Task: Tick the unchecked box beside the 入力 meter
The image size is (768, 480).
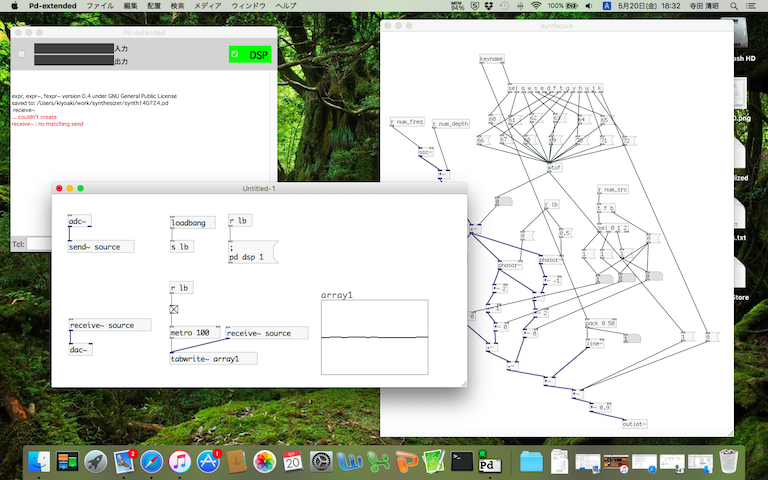Action: (x=21, y=54)
